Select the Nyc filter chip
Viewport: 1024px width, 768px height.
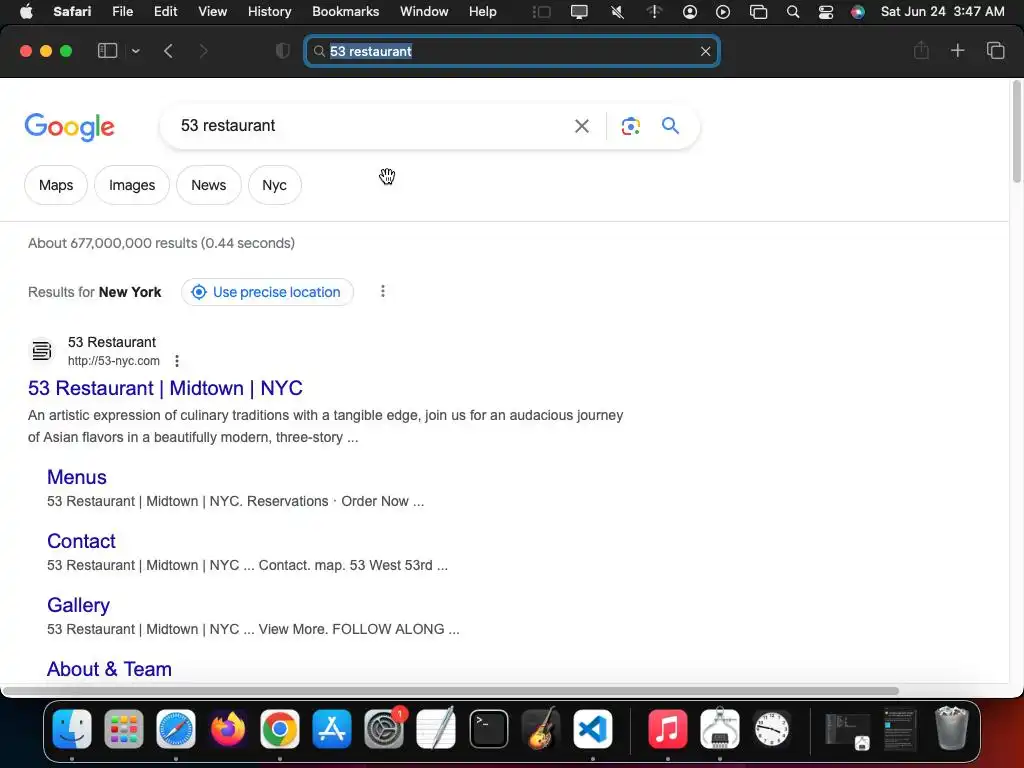(x=274, y=185)
